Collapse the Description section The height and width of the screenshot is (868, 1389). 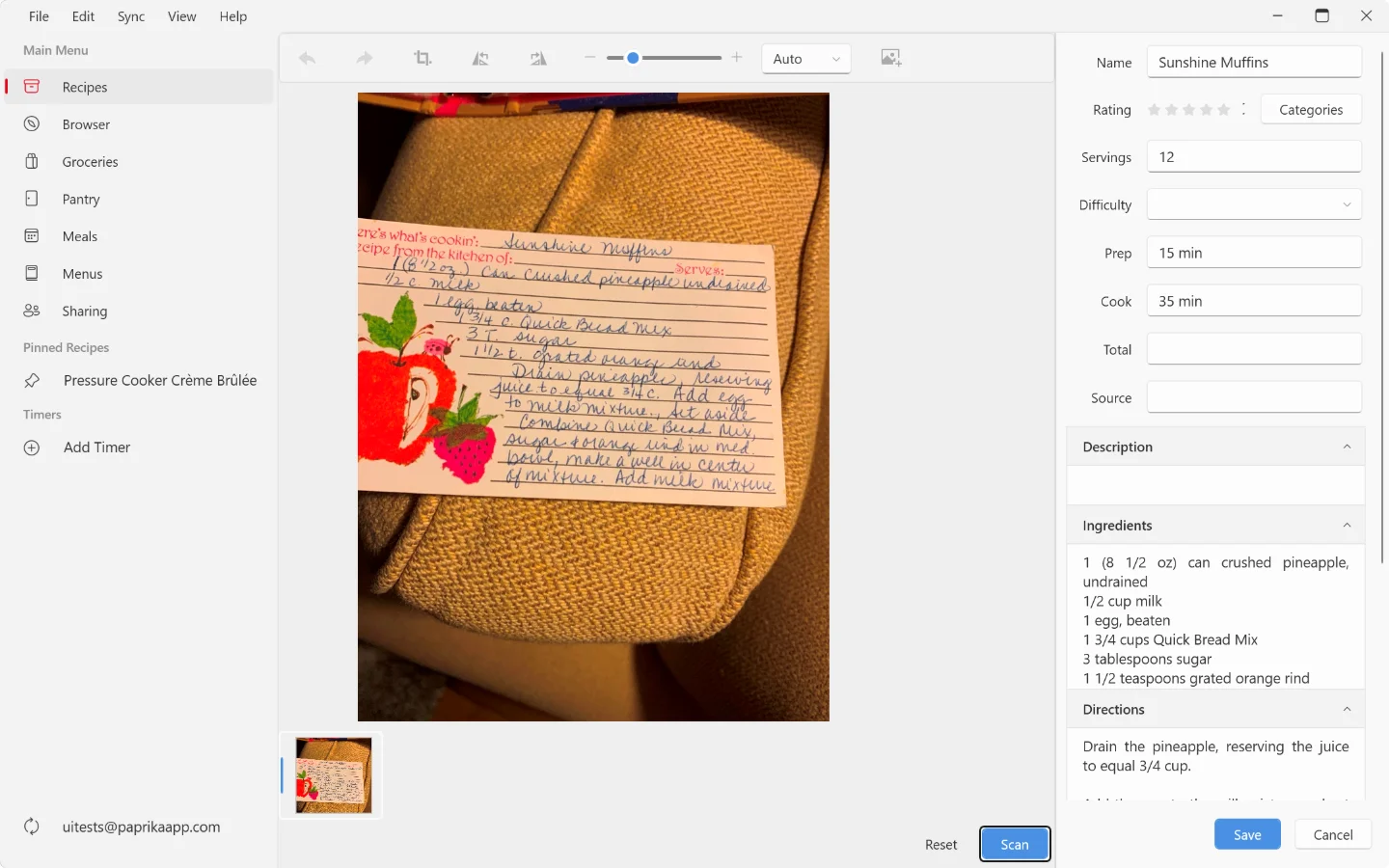pyautogui.click(x=1348, y=447)
